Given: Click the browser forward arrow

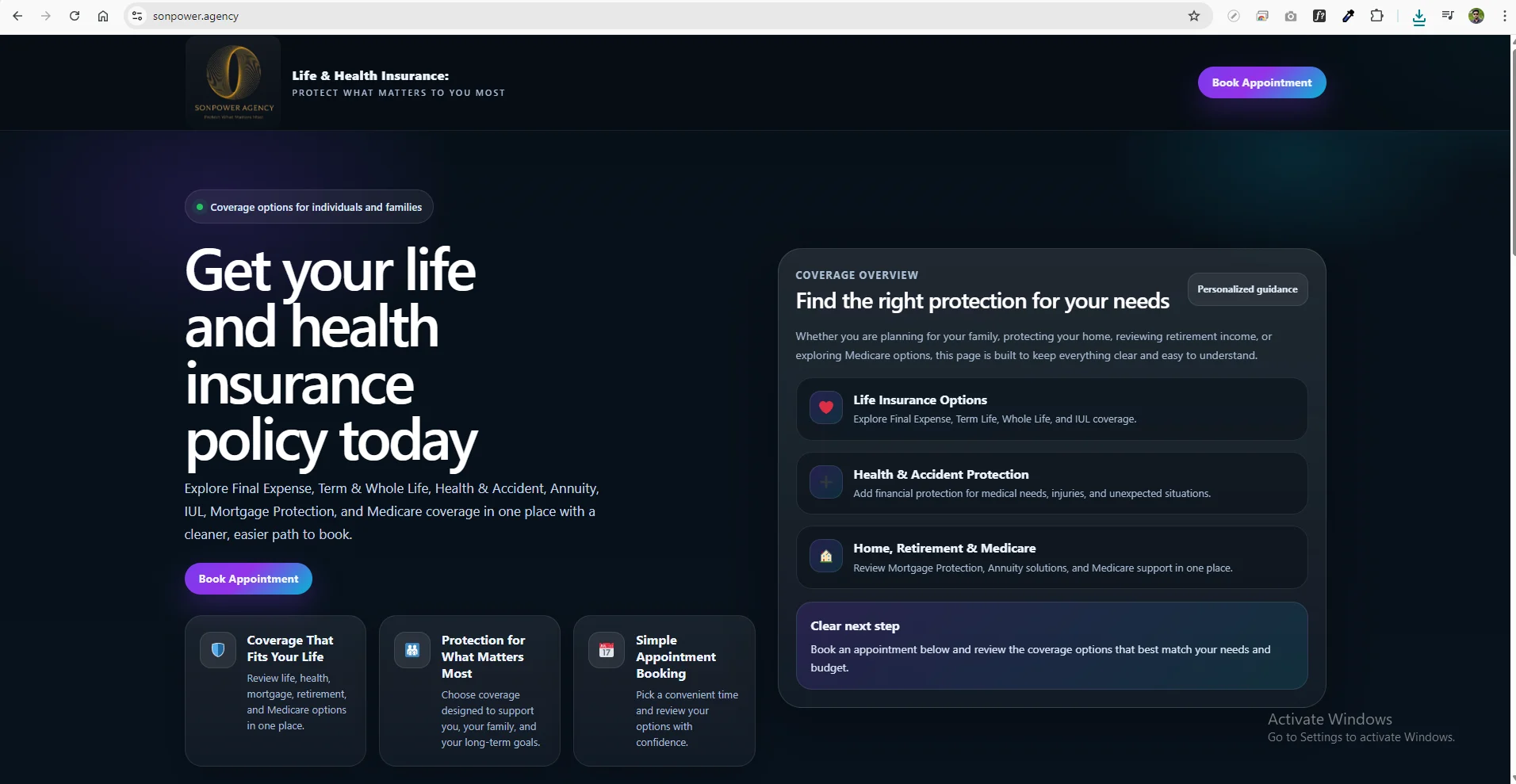Looking at the screenshot, I should point(46,16).
